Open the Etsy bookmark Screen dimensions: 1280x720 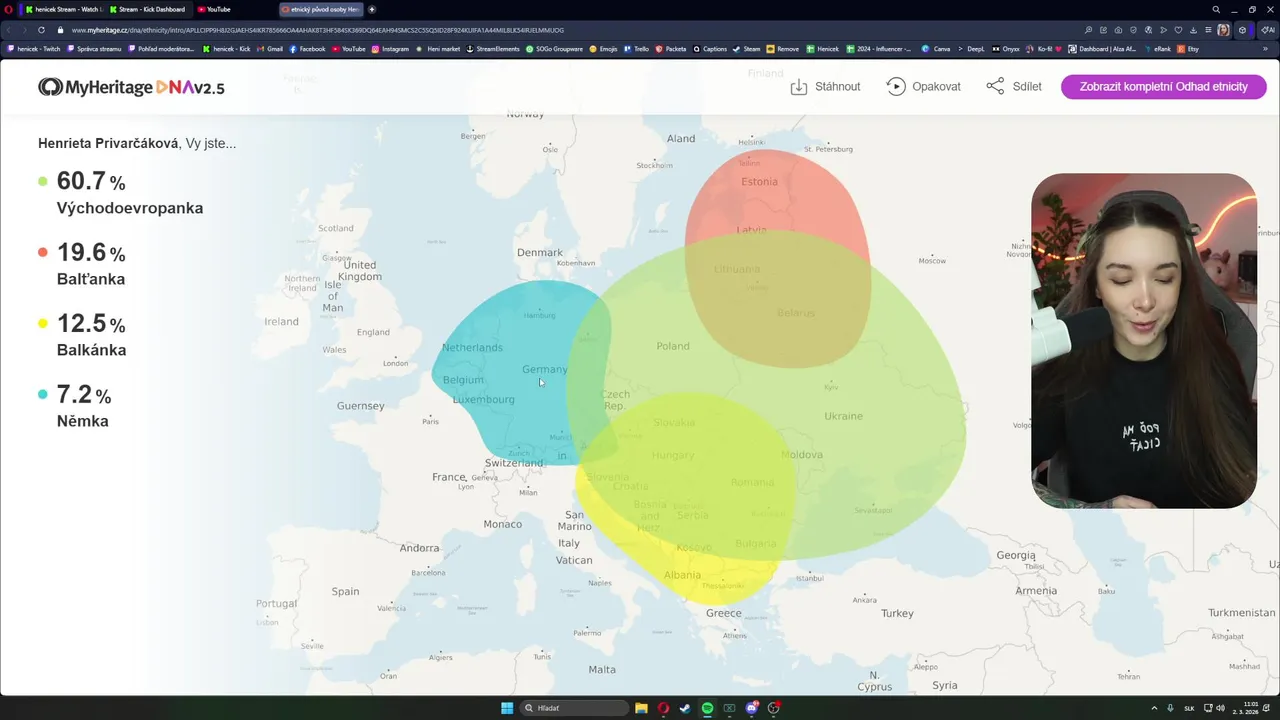point(1188,48)
